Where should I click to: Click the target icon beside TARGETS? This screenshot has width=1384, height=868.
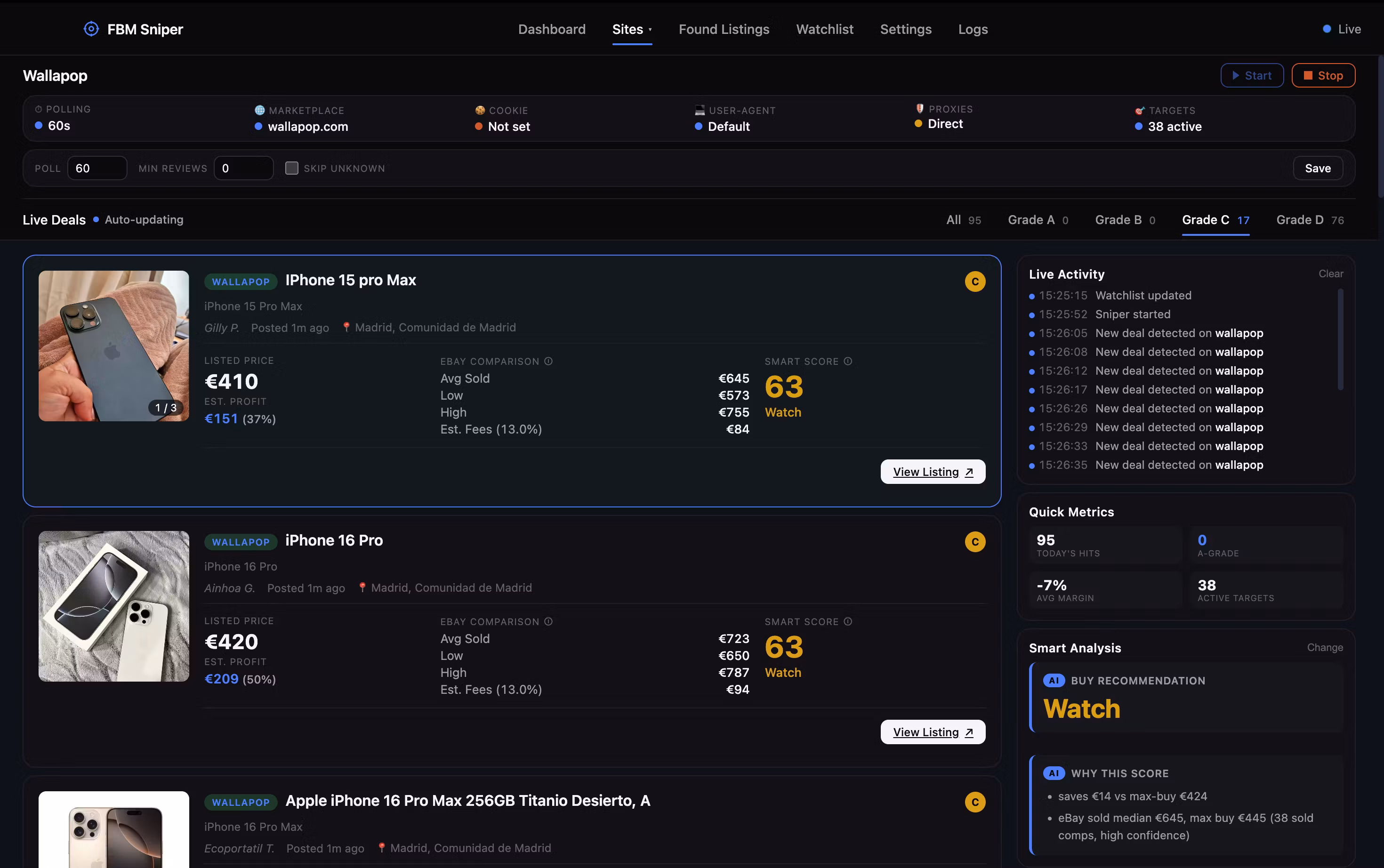(1140, 110)
